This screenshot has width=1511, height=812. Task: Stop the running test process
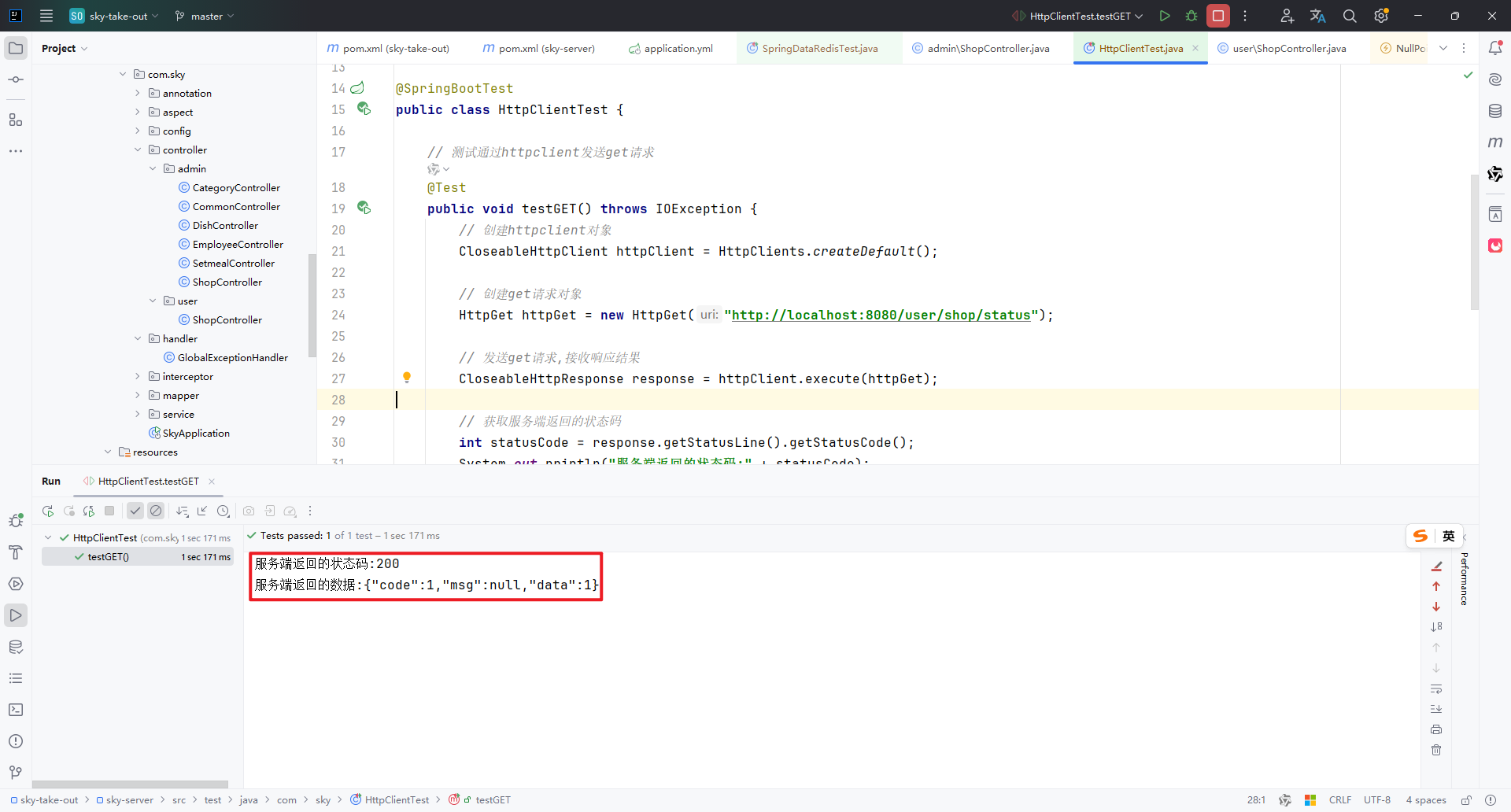pos(1218,16)
